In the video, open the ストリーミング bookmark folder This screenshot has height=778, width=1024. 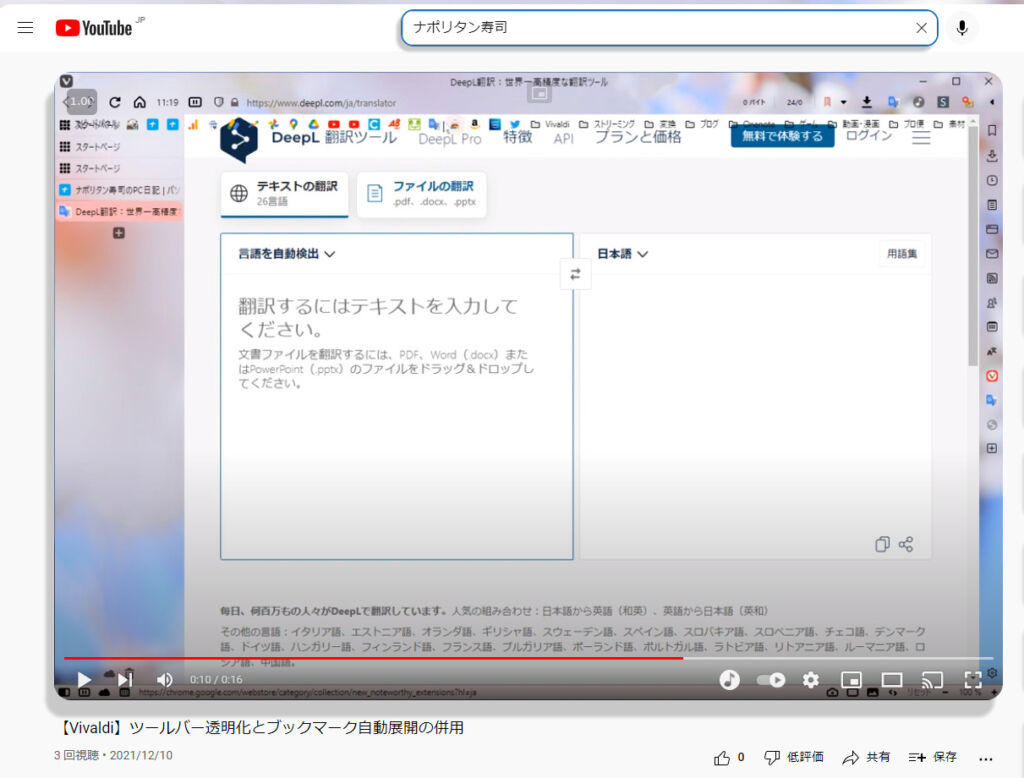click(x=606, y=124)
